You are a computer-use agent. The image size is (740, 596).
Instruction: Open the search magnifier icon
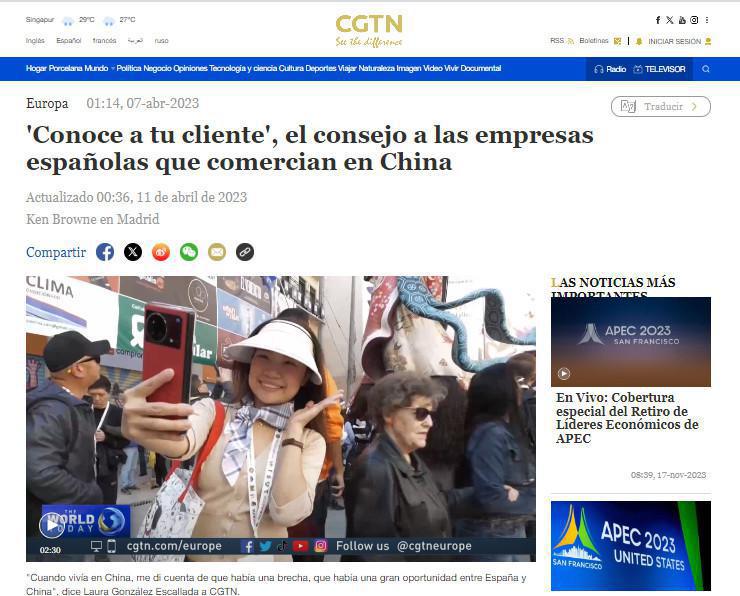(x=706, y=69)
